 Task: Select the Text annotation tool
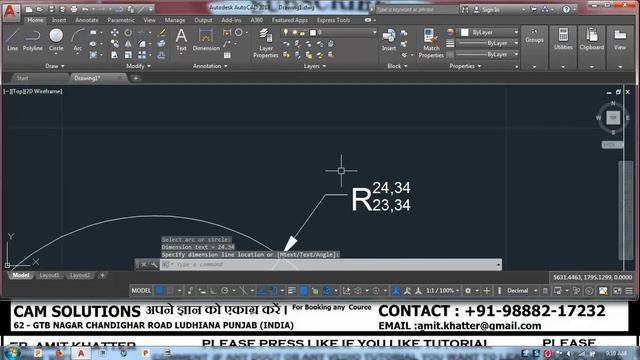(x=181, y=40)
